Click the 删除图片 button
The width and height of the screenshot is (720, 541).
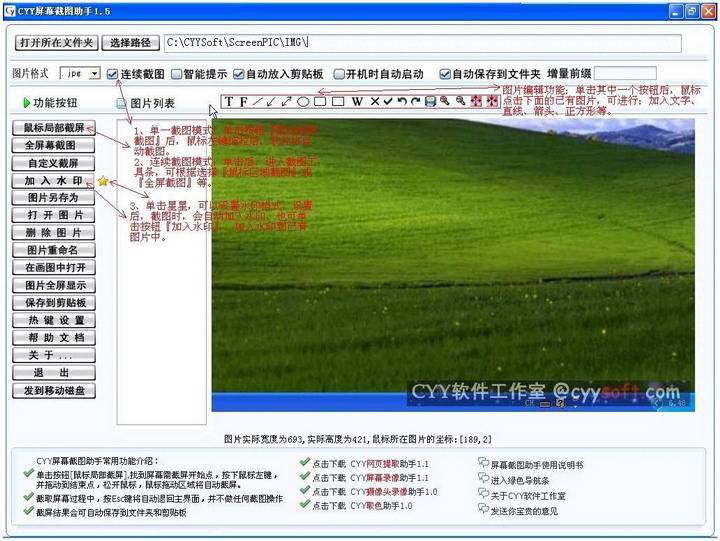point(53,232)
